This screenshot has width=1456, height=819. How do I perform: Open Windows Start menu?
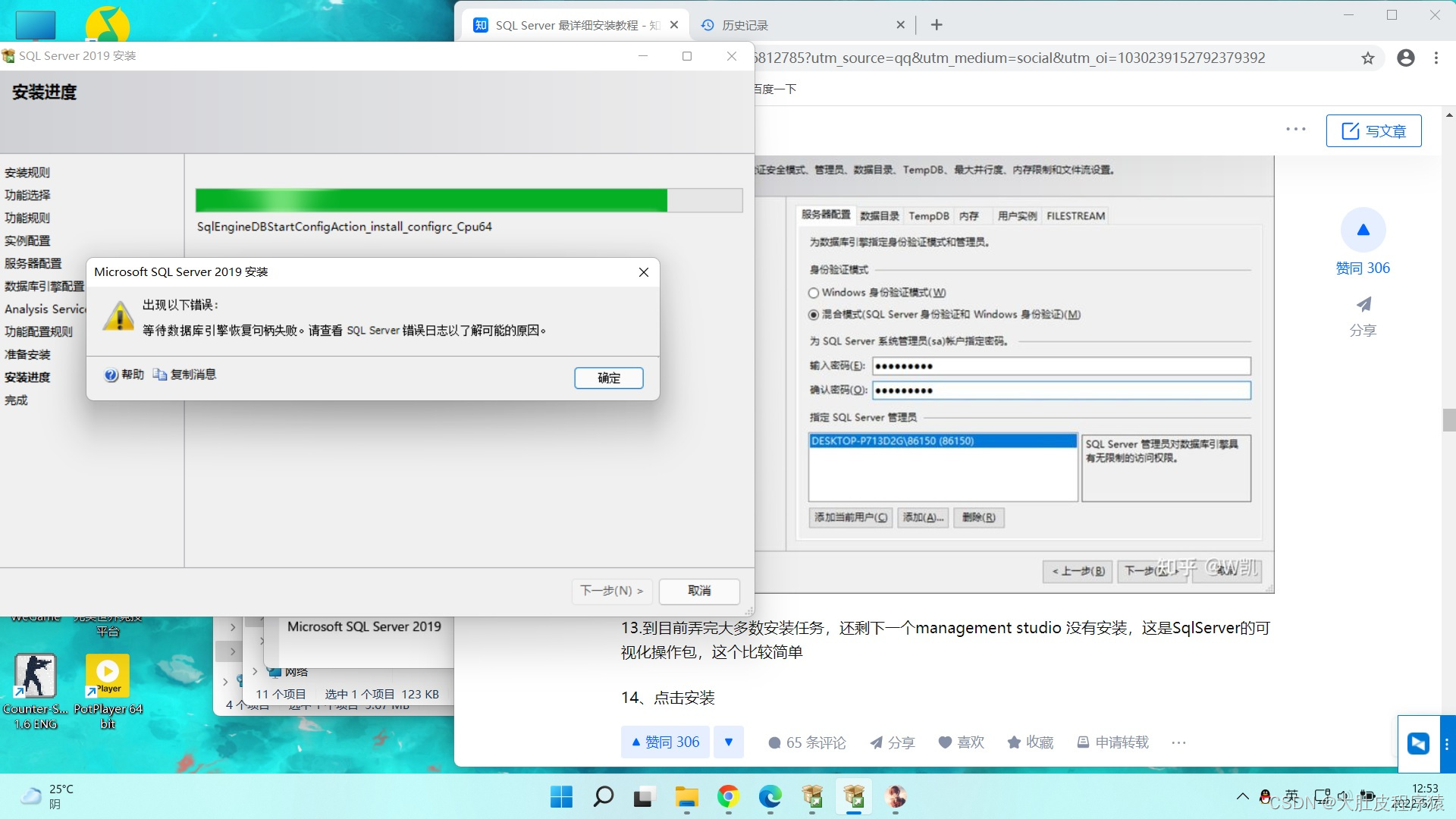point(561,797)
